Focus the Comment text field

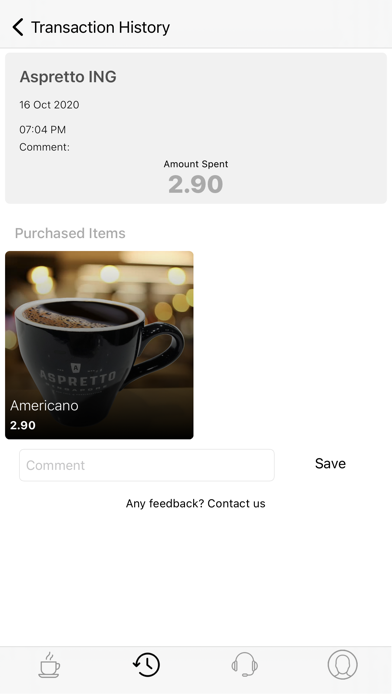tap(147, 465)
